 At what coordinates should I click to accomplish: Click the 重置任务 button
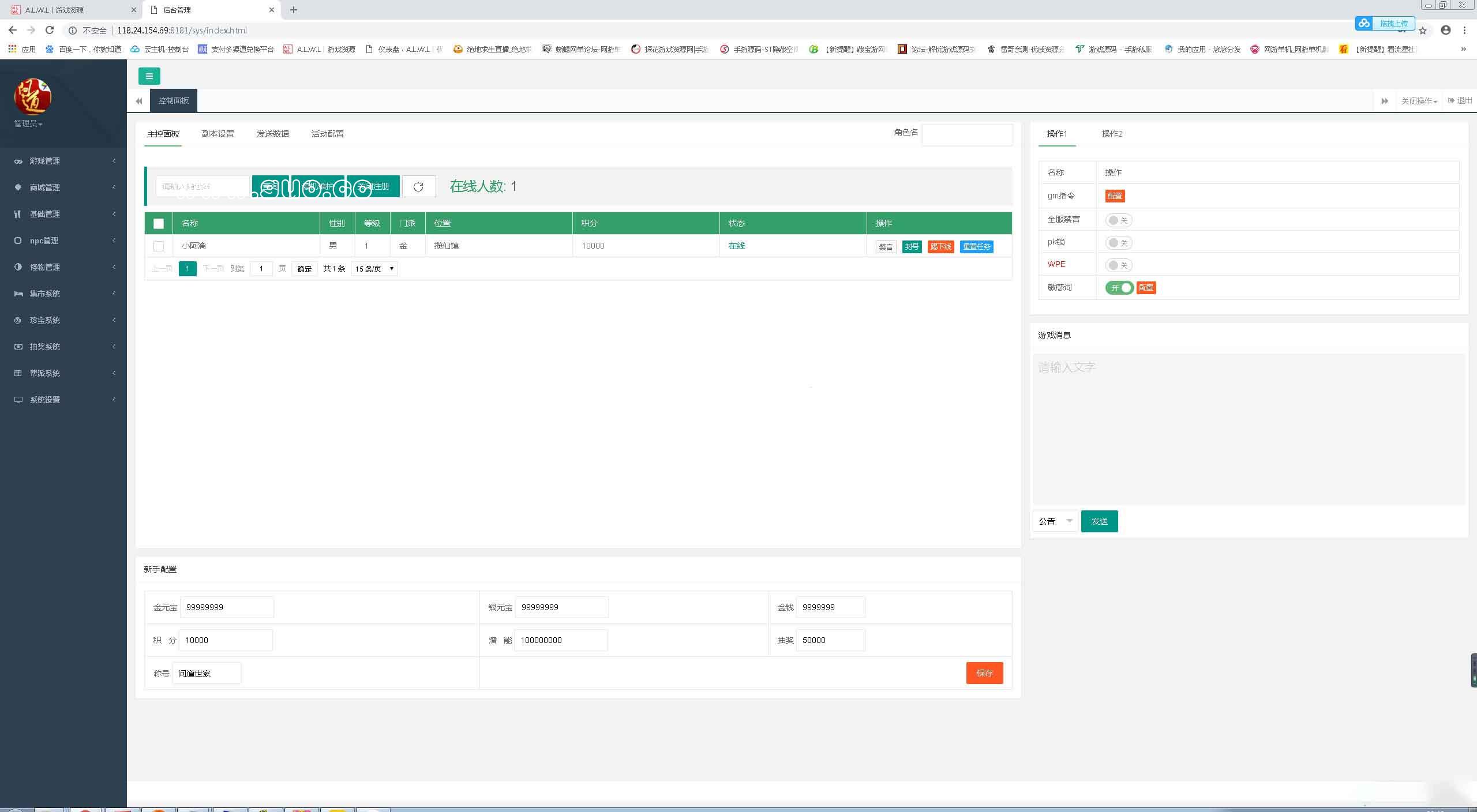coord(977,247)
